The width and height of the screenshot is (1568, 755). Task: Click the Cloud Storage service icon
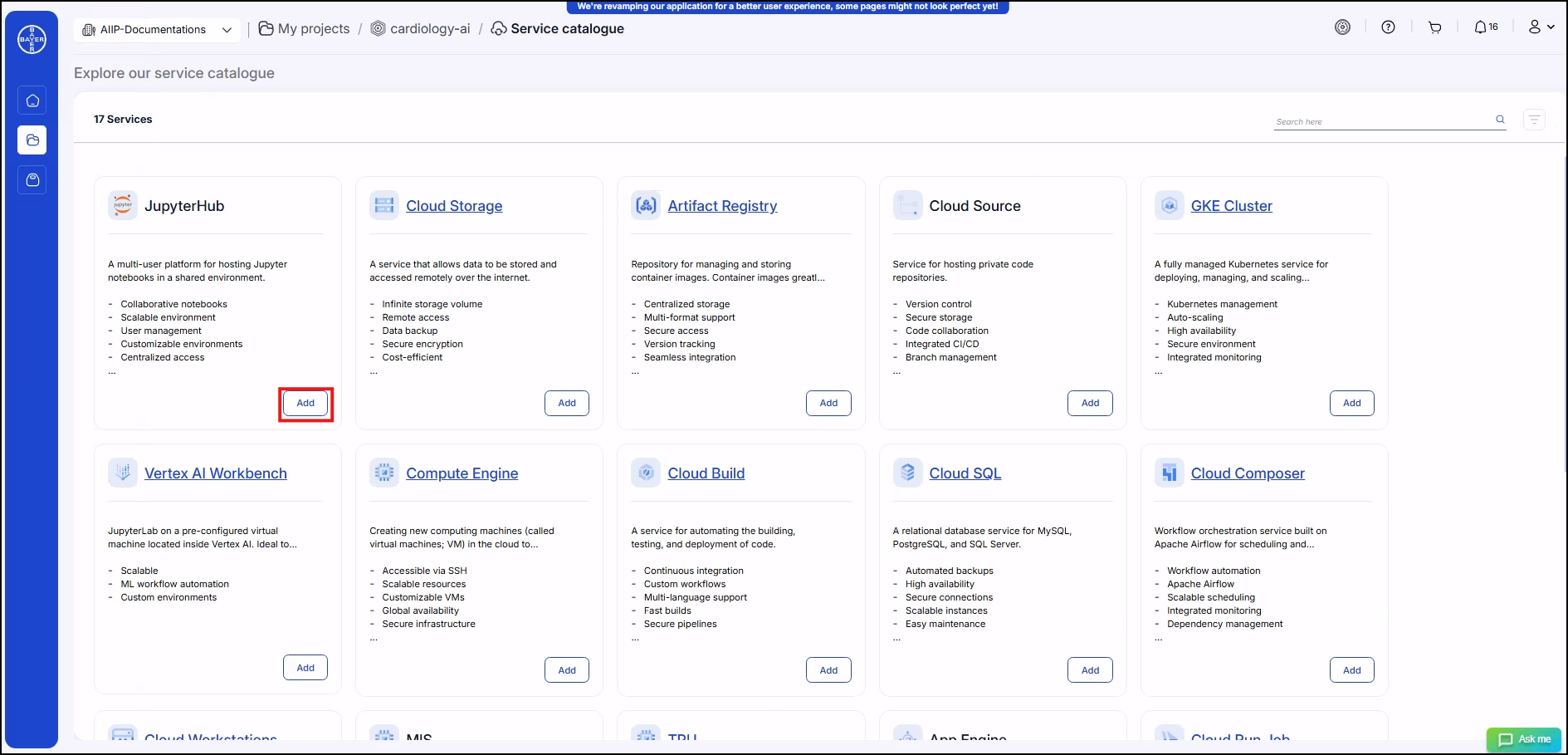coord(384,205)
